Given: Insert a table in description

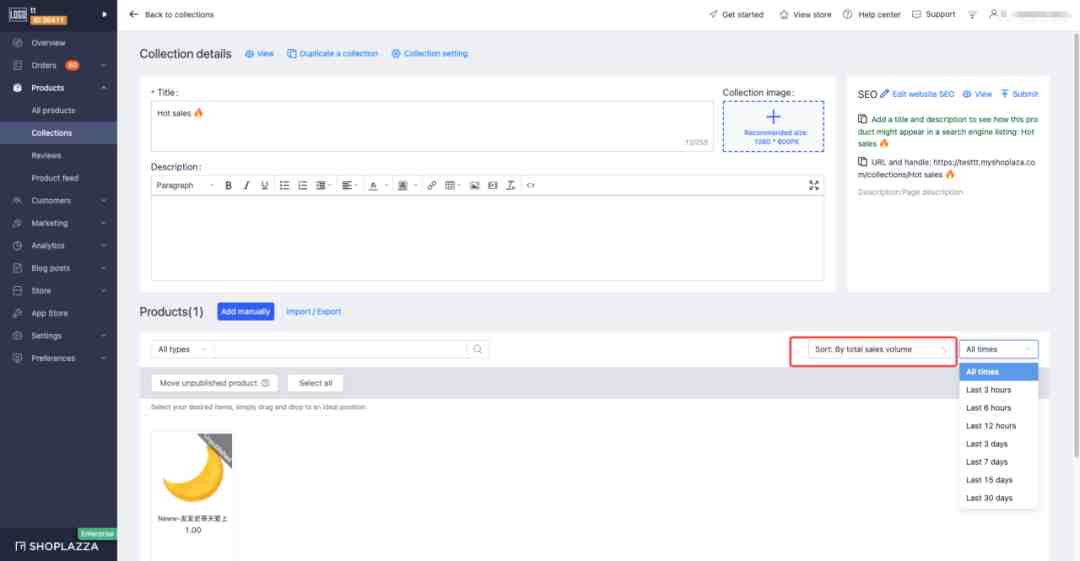Looking at the screenshot, I should point(452,185).
